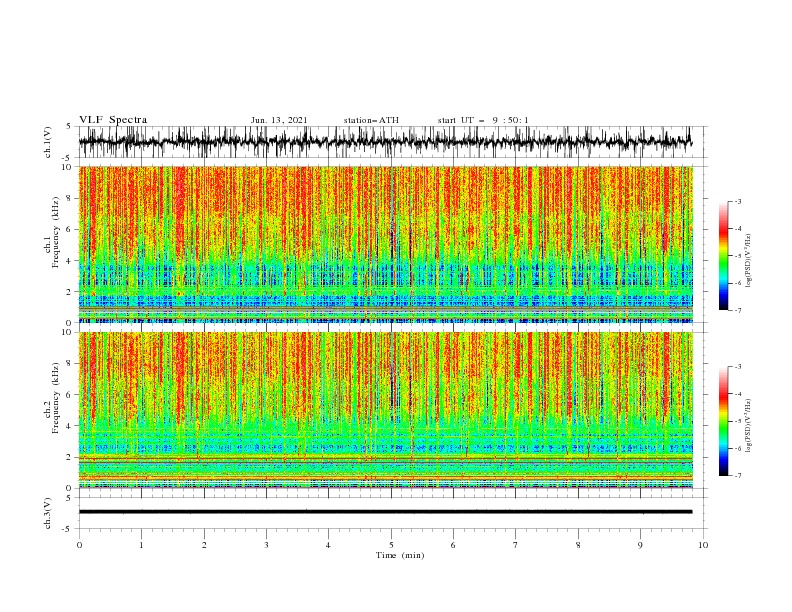Click the '2' tick label on Time axis

pyautogui.click(x=204, y=545)
